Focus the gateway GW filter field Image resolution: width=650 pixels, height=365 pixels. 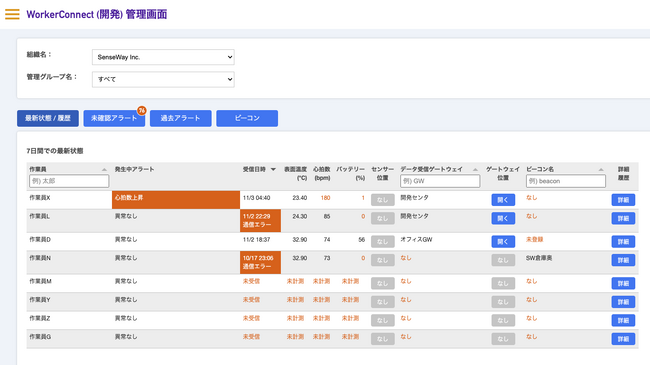[x=440, y=181]
